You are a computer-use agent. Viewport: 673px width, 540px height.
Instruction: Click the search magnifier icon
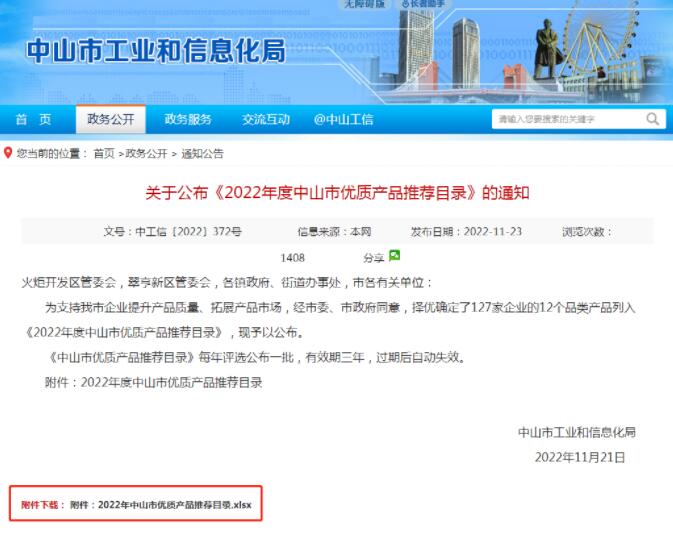coord(653,120)
